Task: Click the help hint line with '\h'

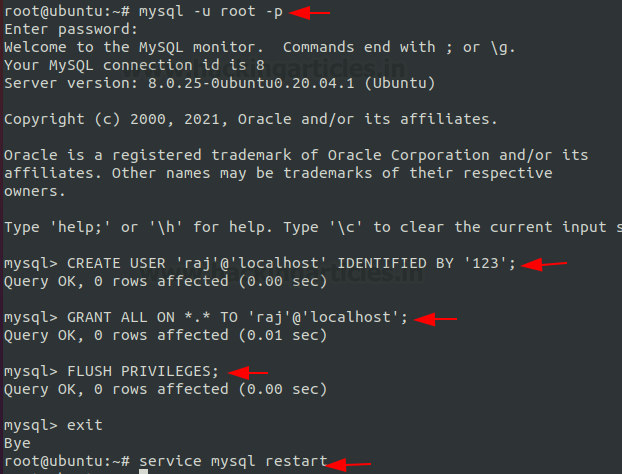Action: 311,228
